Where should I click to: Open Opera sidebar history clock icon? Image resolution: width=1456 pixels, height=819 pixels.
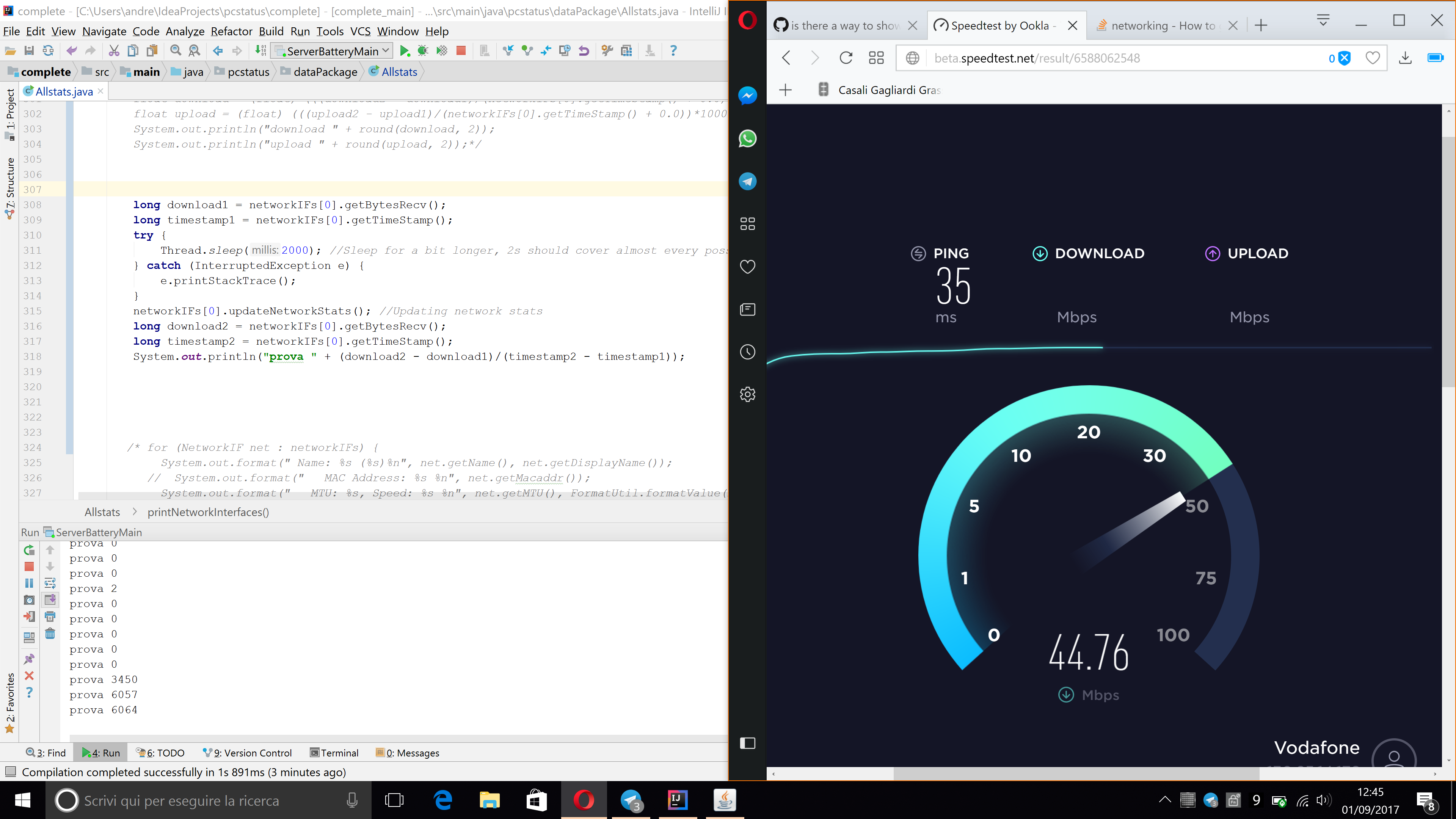pyautogui.click(x=747, y=352)
